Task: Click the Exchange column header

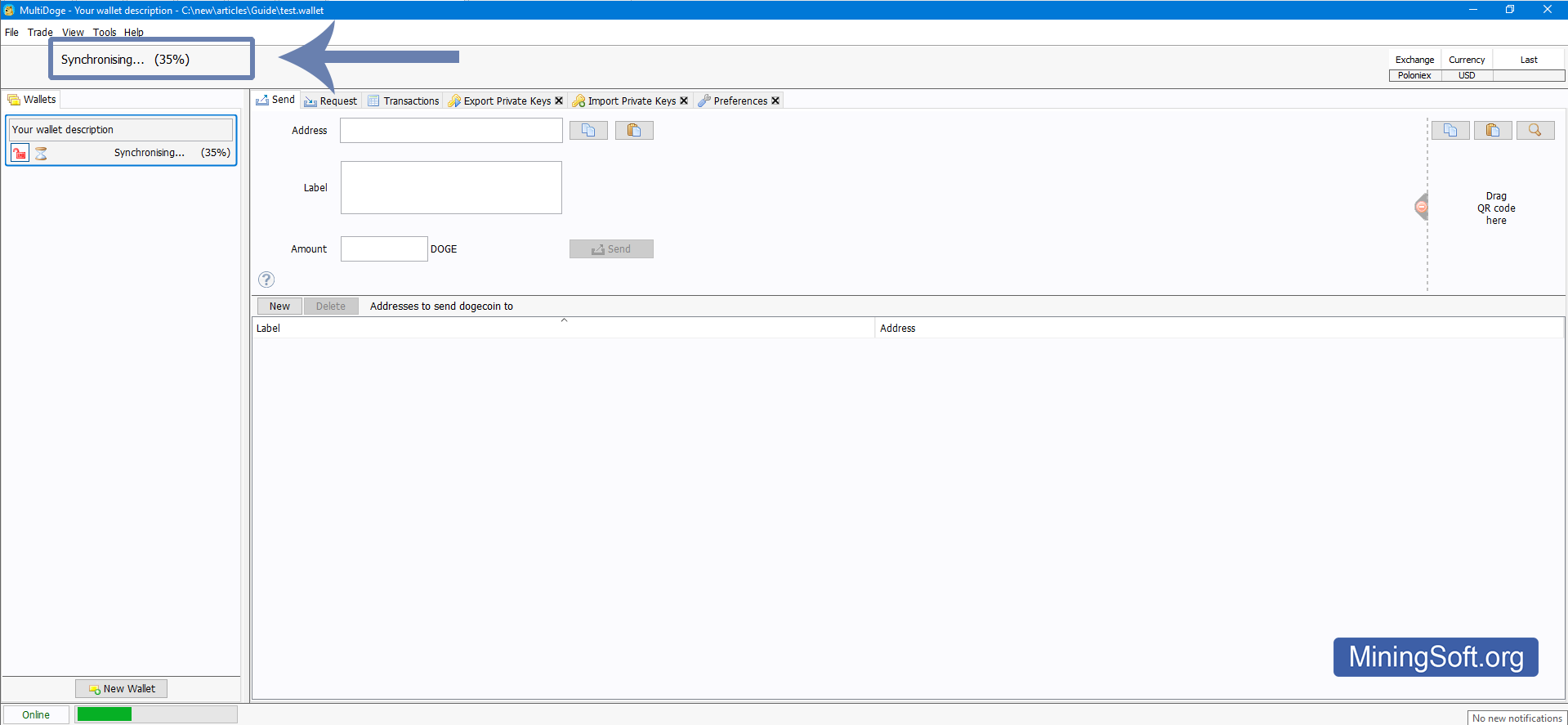Action: click(1414, 60)
